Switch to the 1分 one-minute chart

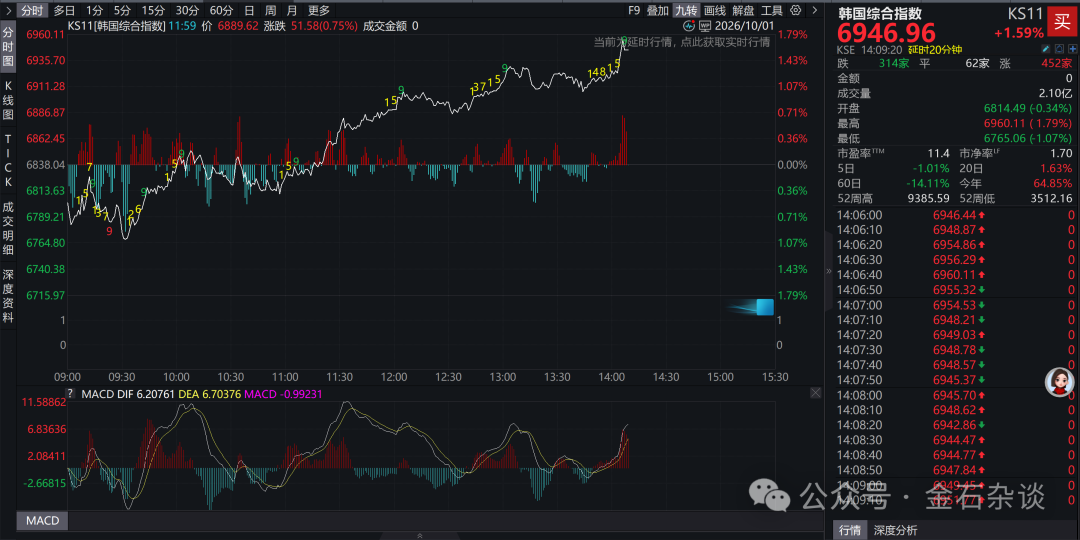click(95, 10)
